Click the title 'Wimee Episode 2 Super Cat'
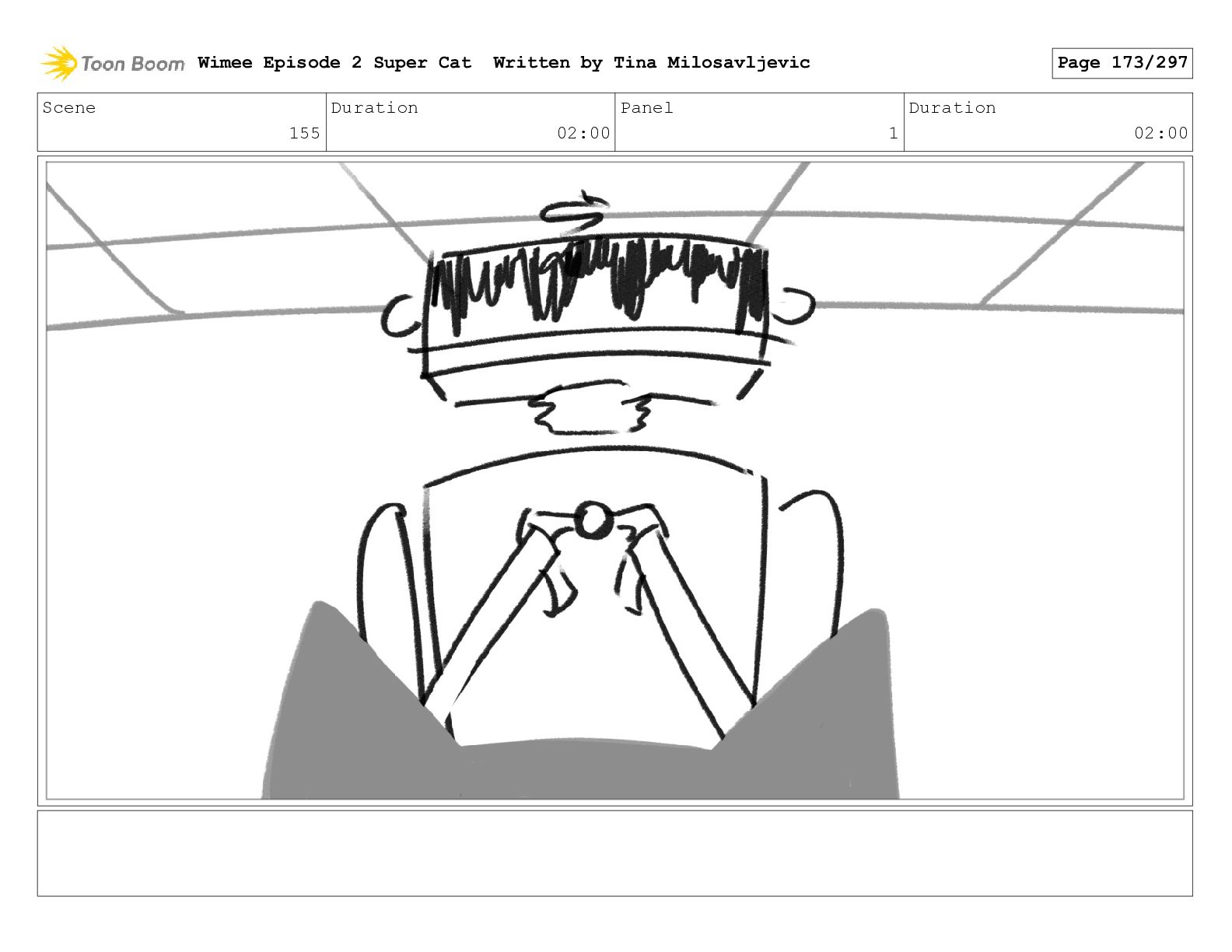Image resolution: width=1232 pixels, height=952 pixels. point(334,63)
